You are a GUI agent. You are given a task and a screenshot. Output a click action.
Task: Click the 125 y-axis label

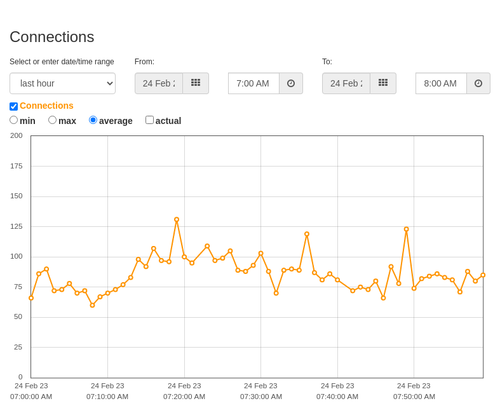[16, 226]
